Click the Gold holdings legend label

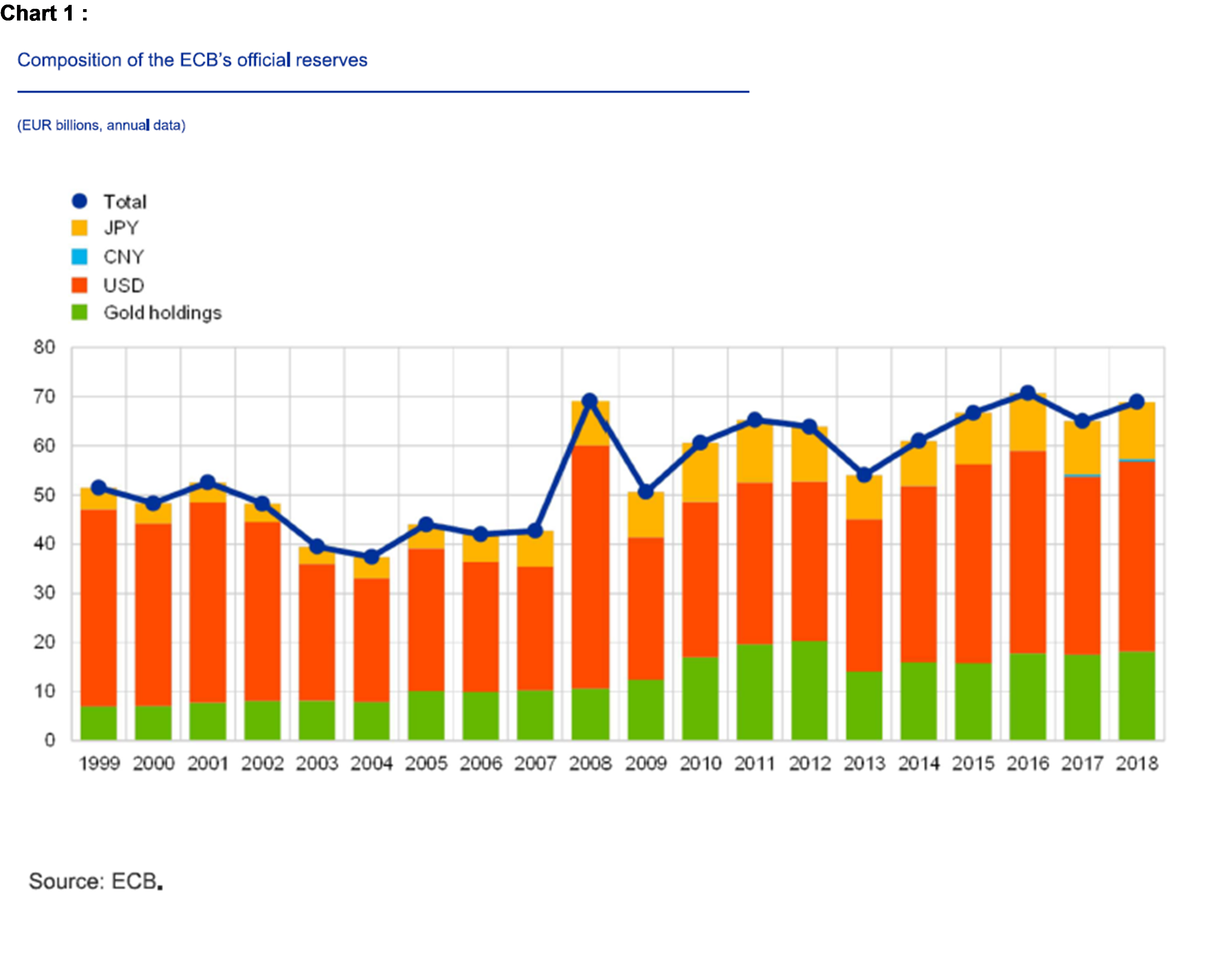coord(163,312)
